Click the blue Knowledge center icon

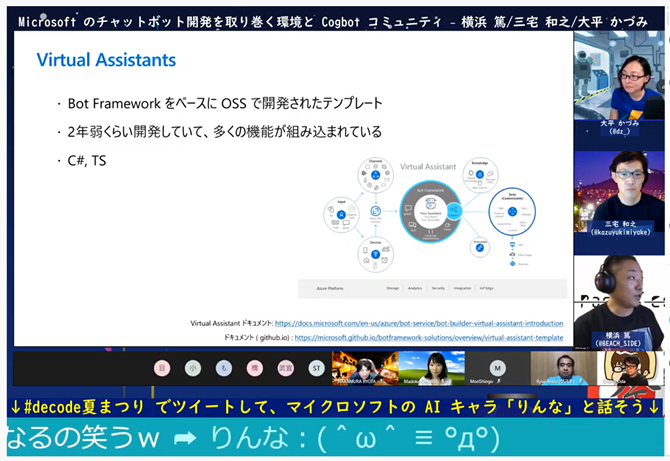pyautogui.click(x=480, y=174)
